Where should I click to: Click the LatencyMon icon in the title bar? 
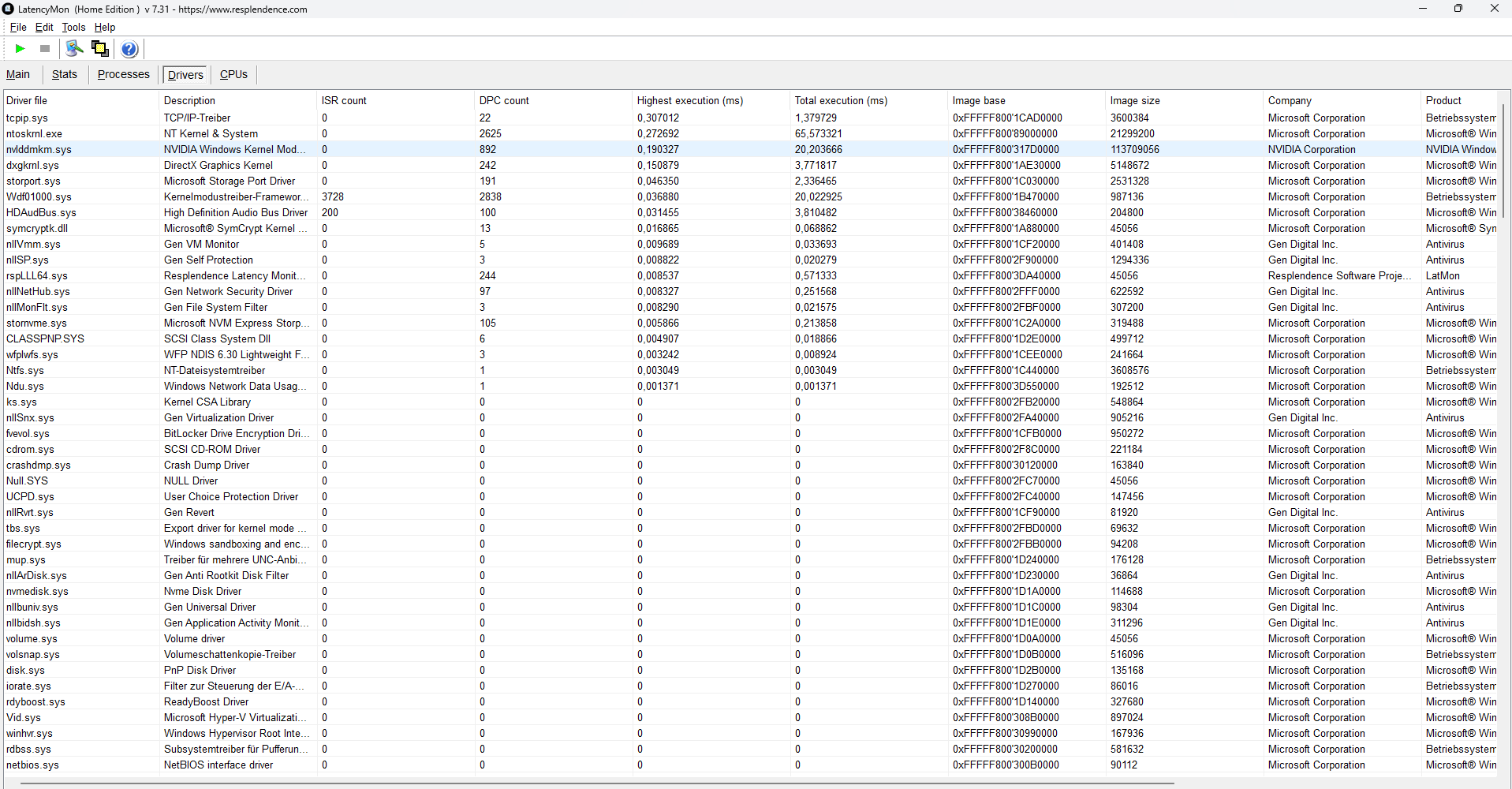(8, 9)
